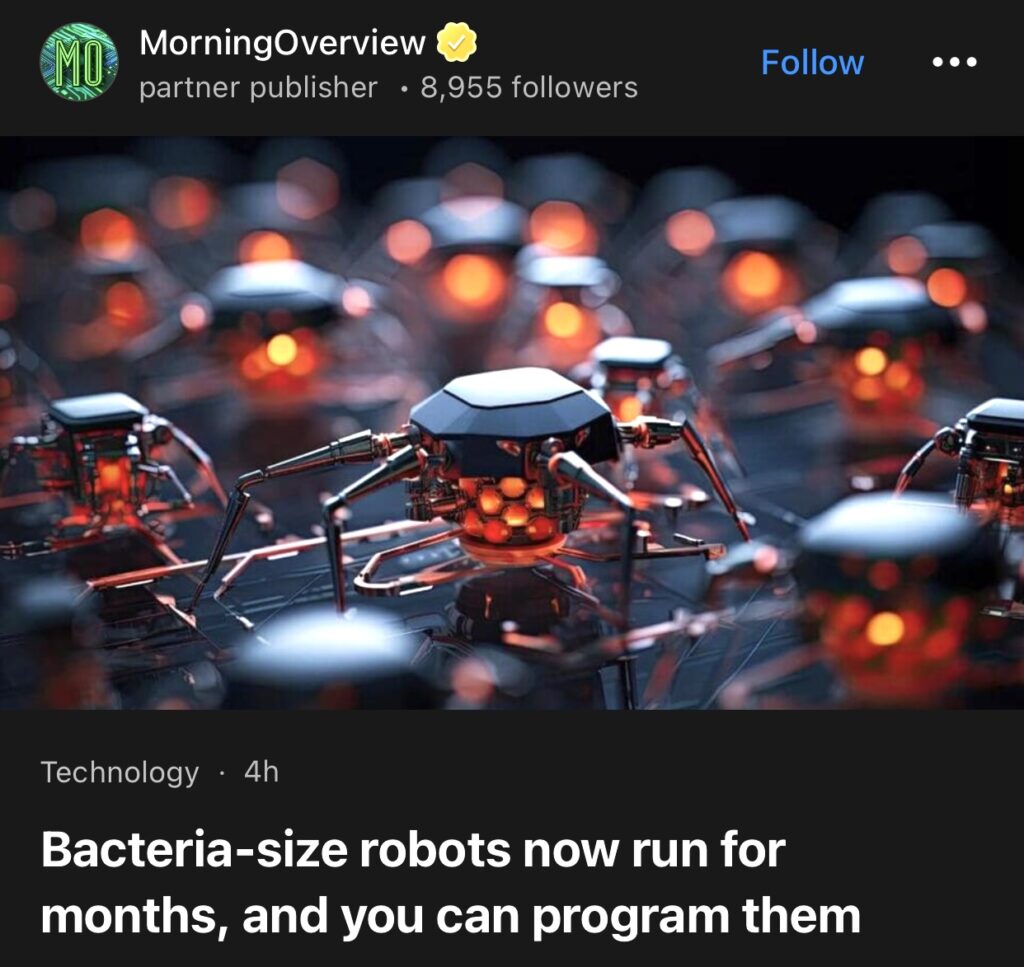Image resolution: width=1024 pixels, height=967 pixels.
Task: Show post options via the ellipsis
Action: pos(954,63)
